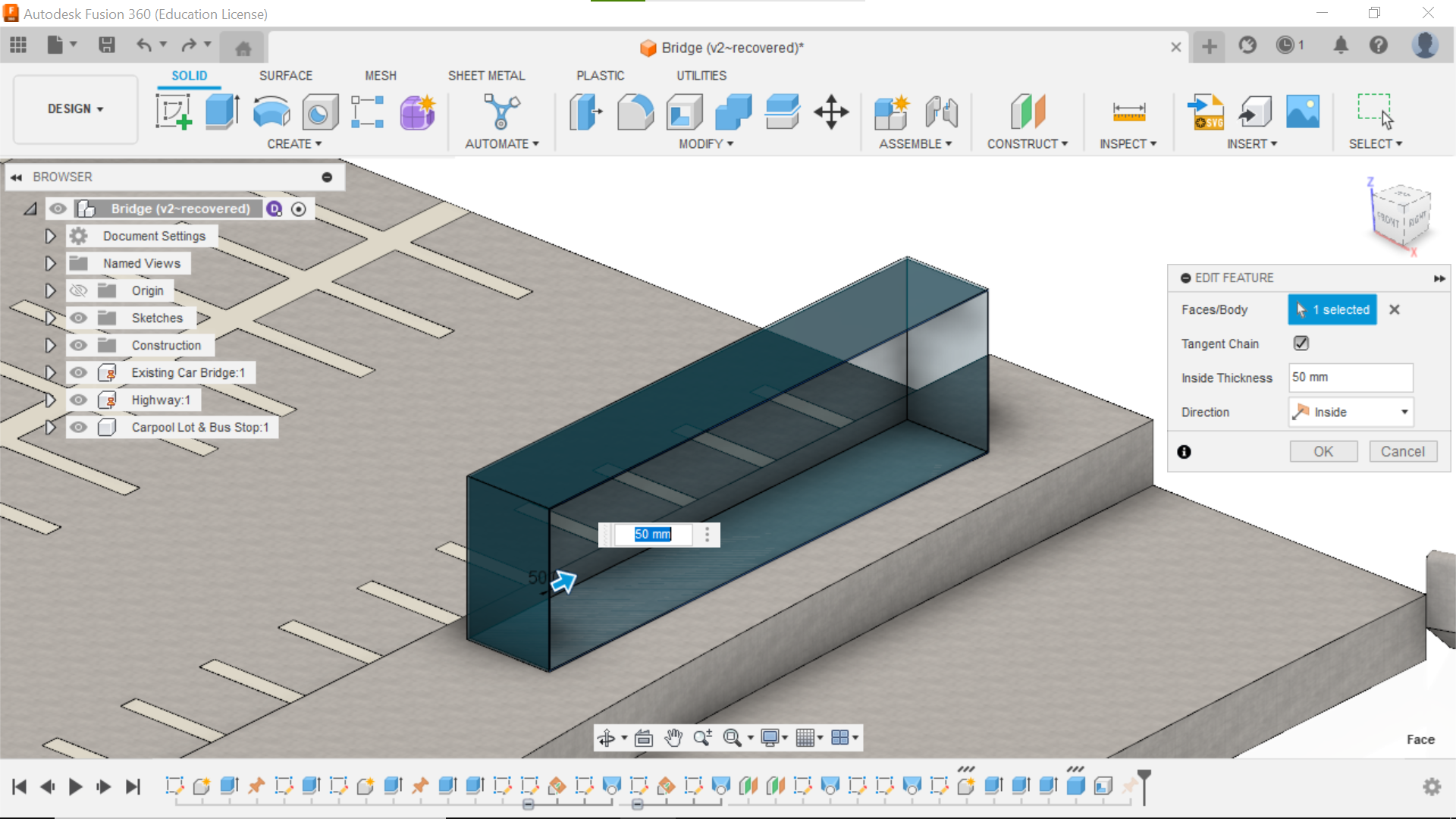Viewport: 1456px width, 819px height.
Task: Show the hidden Origin folder
Action: (x=78, y=290)
